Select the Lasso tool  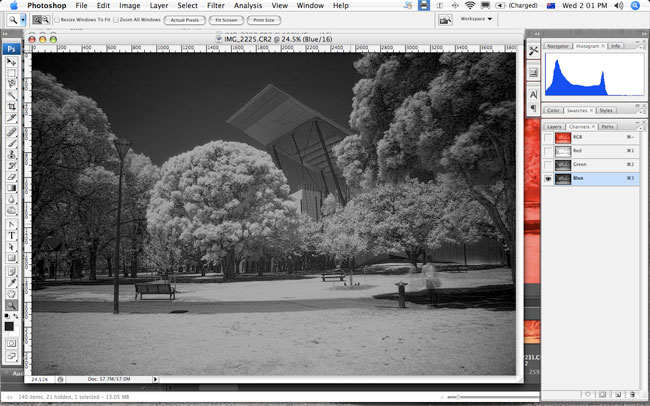pyautogui.click(x=12, y=84)
